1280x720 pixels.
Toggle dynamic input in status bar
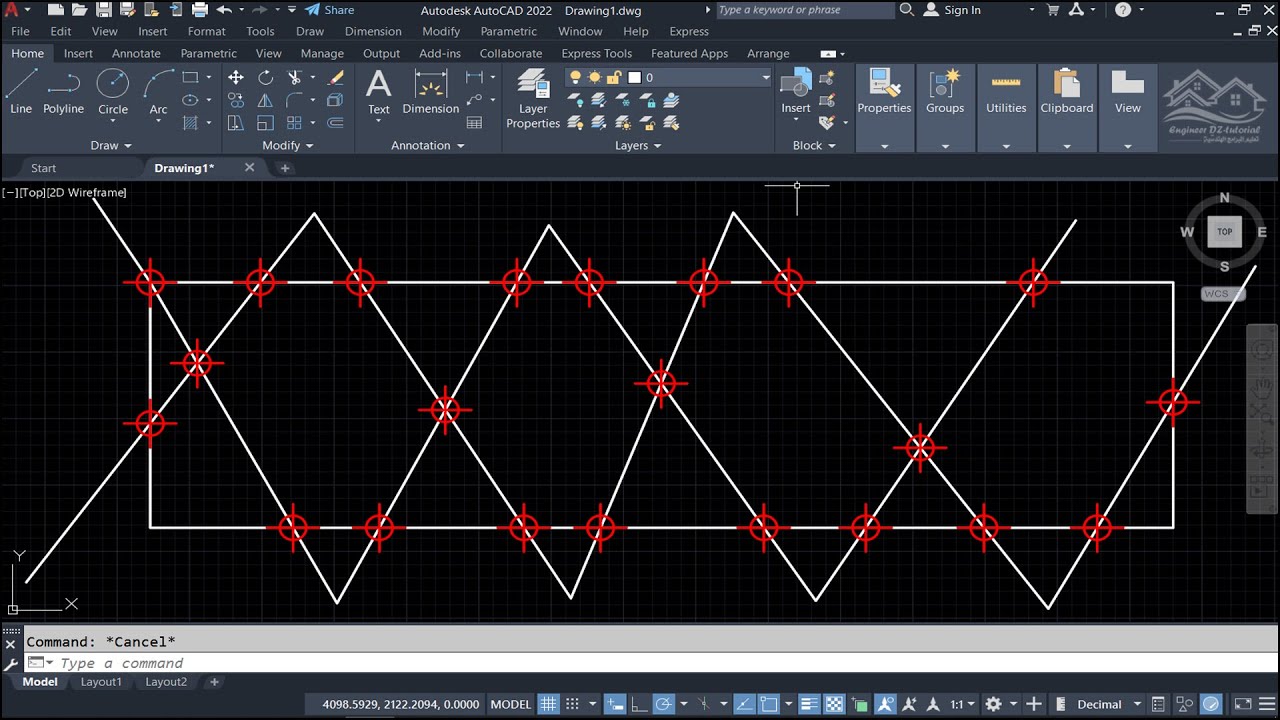point(615,704)
